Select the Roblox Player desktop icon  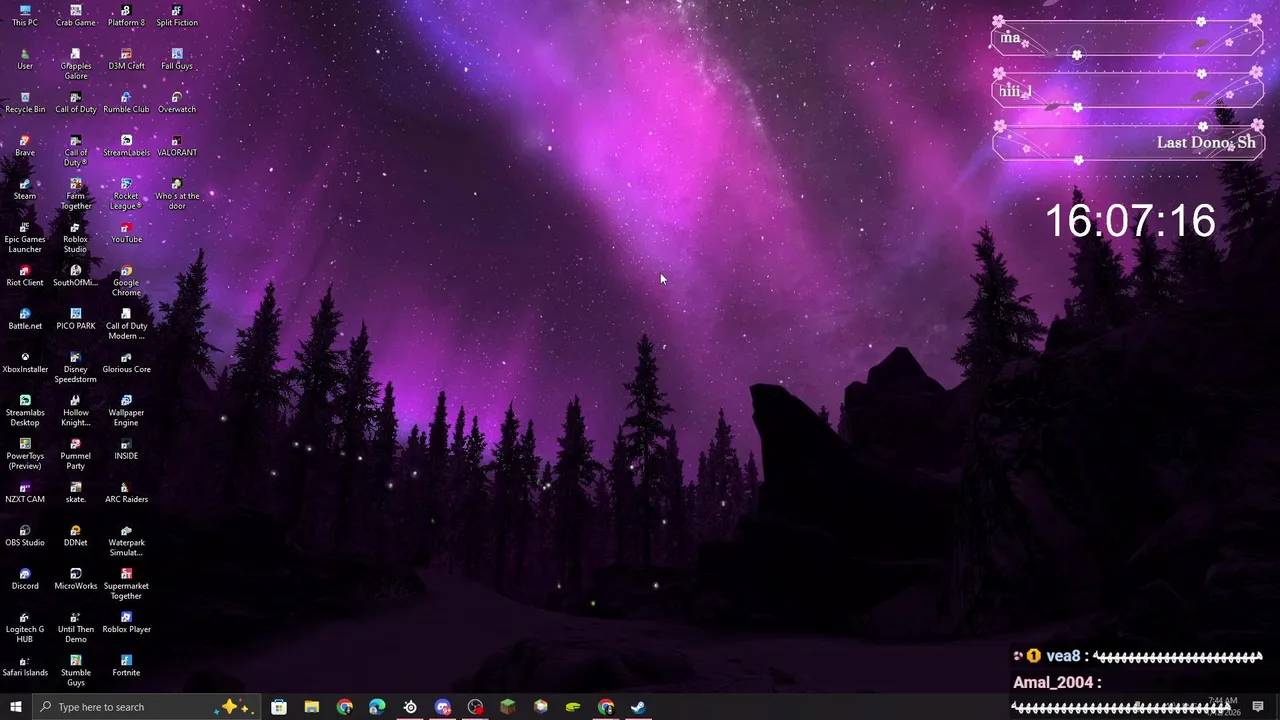126,622
